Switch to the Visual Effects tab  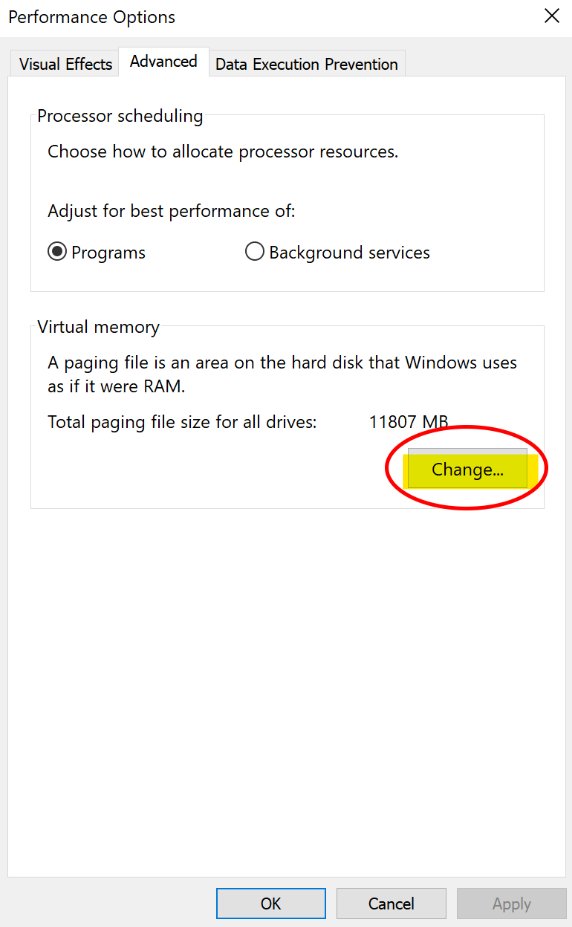pyautogui.click(x=65, y=64)
